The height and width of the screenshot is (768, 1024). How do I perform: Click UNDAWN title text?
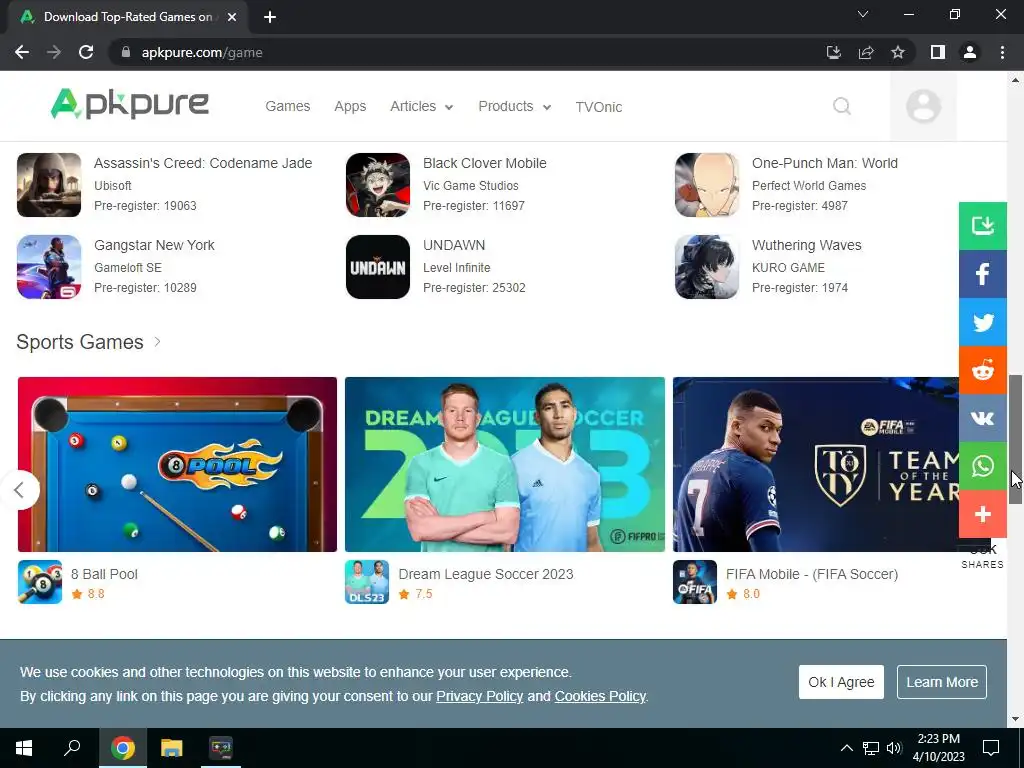click(454, 245)
